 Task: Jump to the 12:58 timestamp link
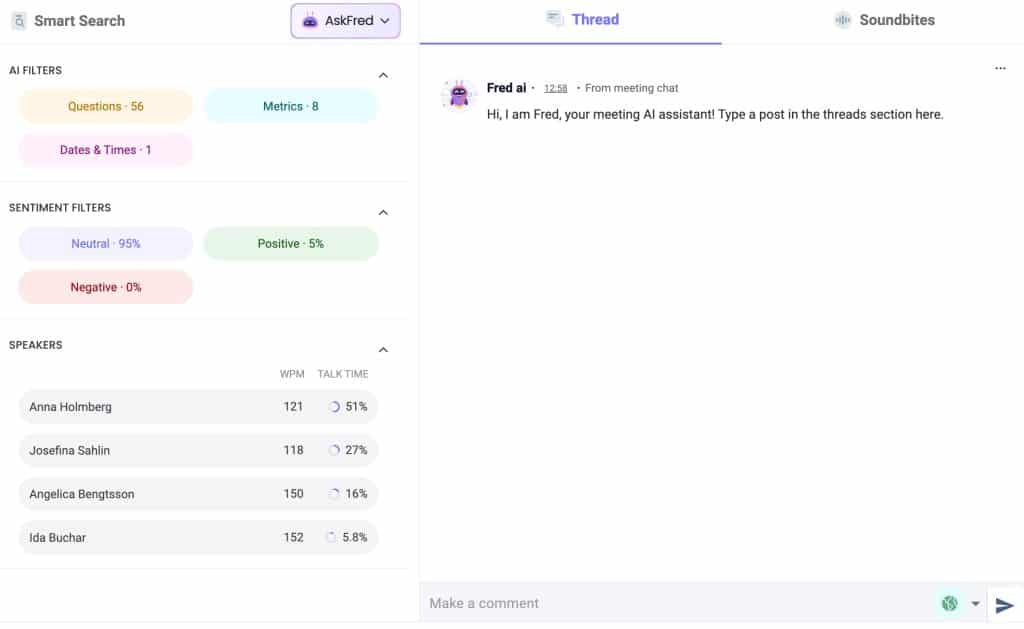pyautogui.click(x=555, y=89)
